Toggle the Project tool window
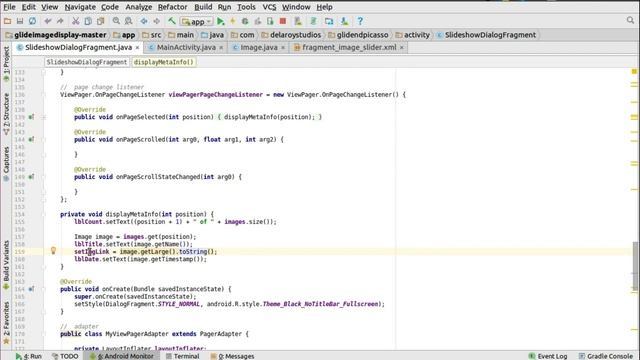 [x=6, y=64]
